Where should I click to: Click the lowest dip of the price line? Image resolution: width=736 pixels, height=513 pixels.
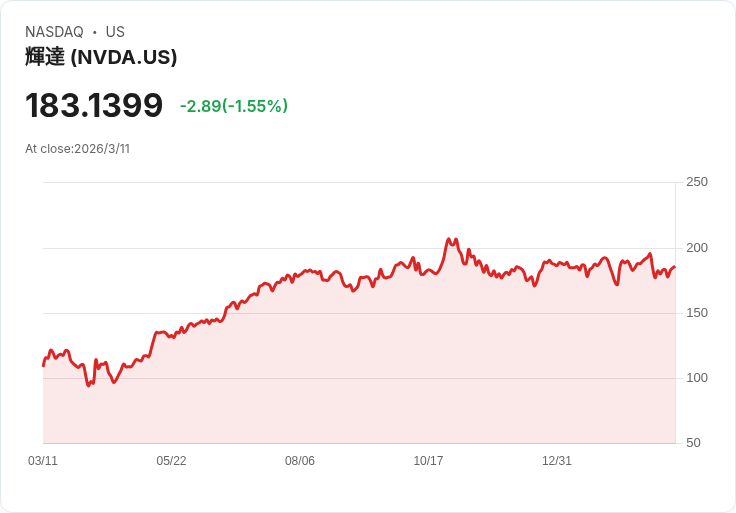89,385
